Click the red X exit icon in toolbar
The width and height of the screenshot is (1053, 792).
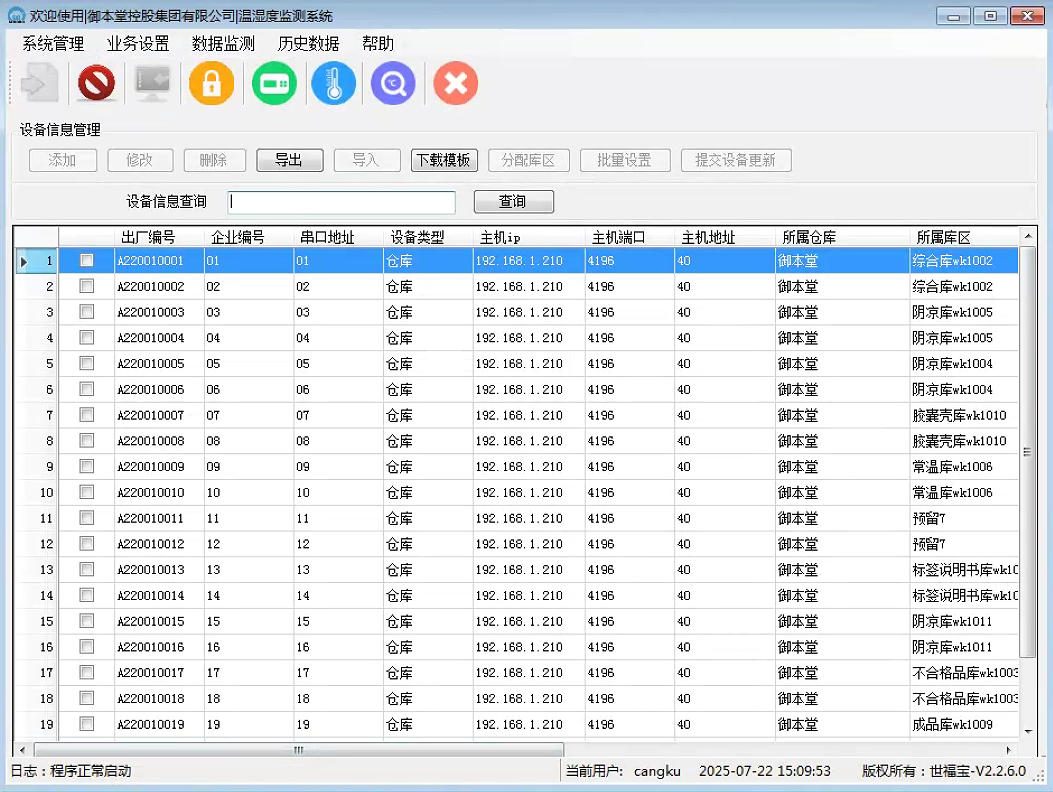click(x=455, y=84)
